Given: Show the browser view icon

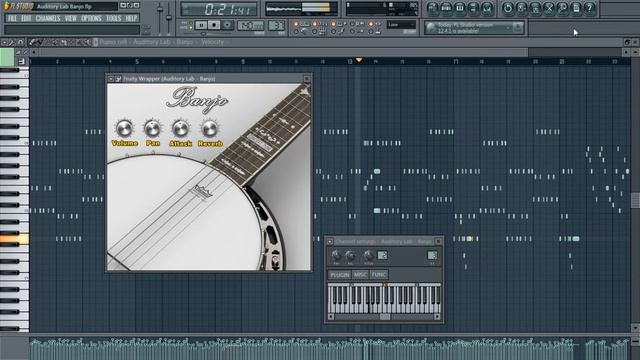Looking at the screenshot, I should click(x=473, y=8).
